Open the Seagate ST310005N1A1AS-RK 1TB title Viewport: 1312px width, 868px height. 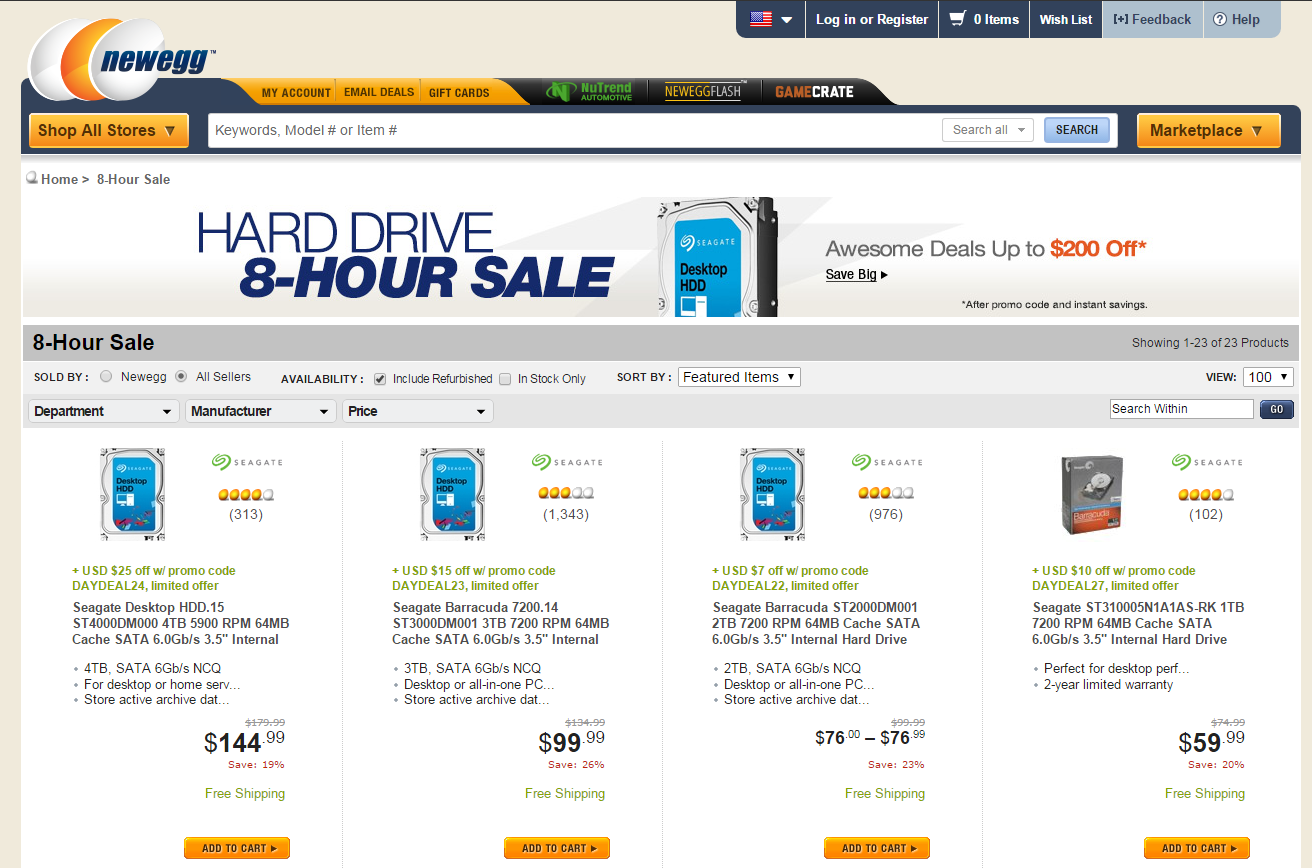point(1138,623)
